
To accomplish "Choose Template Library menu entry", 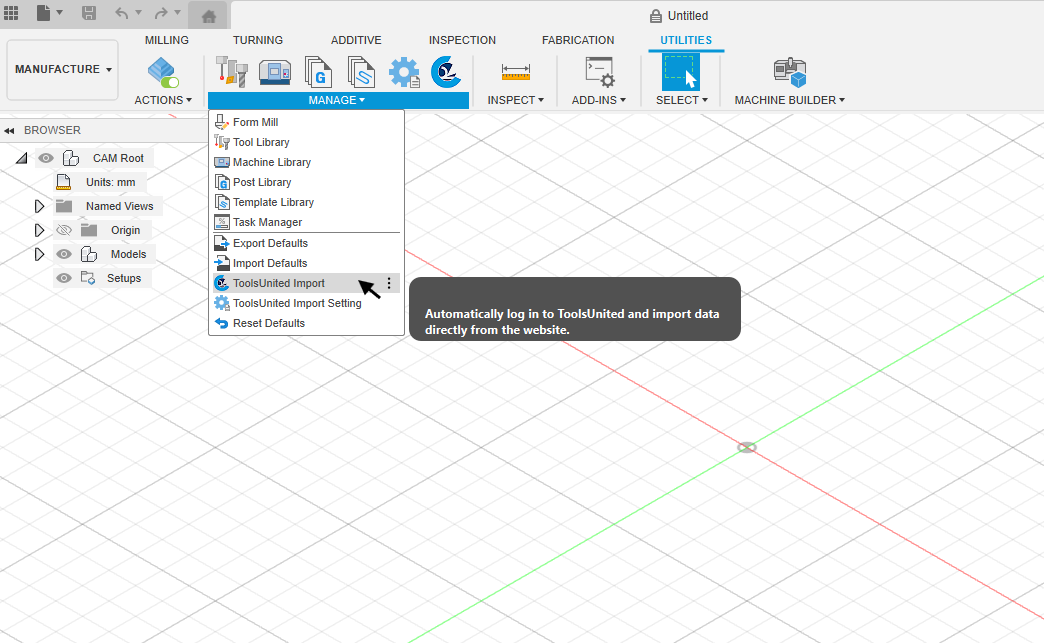I will pos(306,202).
